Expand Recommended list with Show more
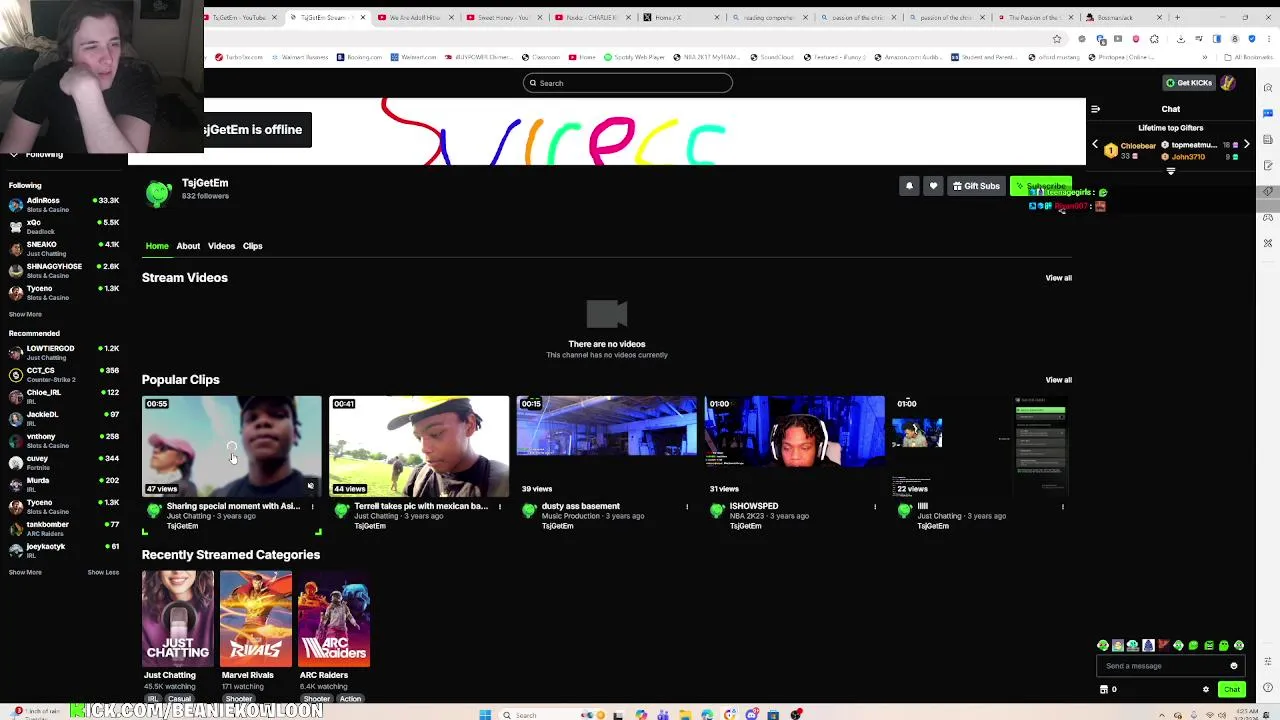The image size is (1280, 720). pyautogui.click(x=25, y=572)
